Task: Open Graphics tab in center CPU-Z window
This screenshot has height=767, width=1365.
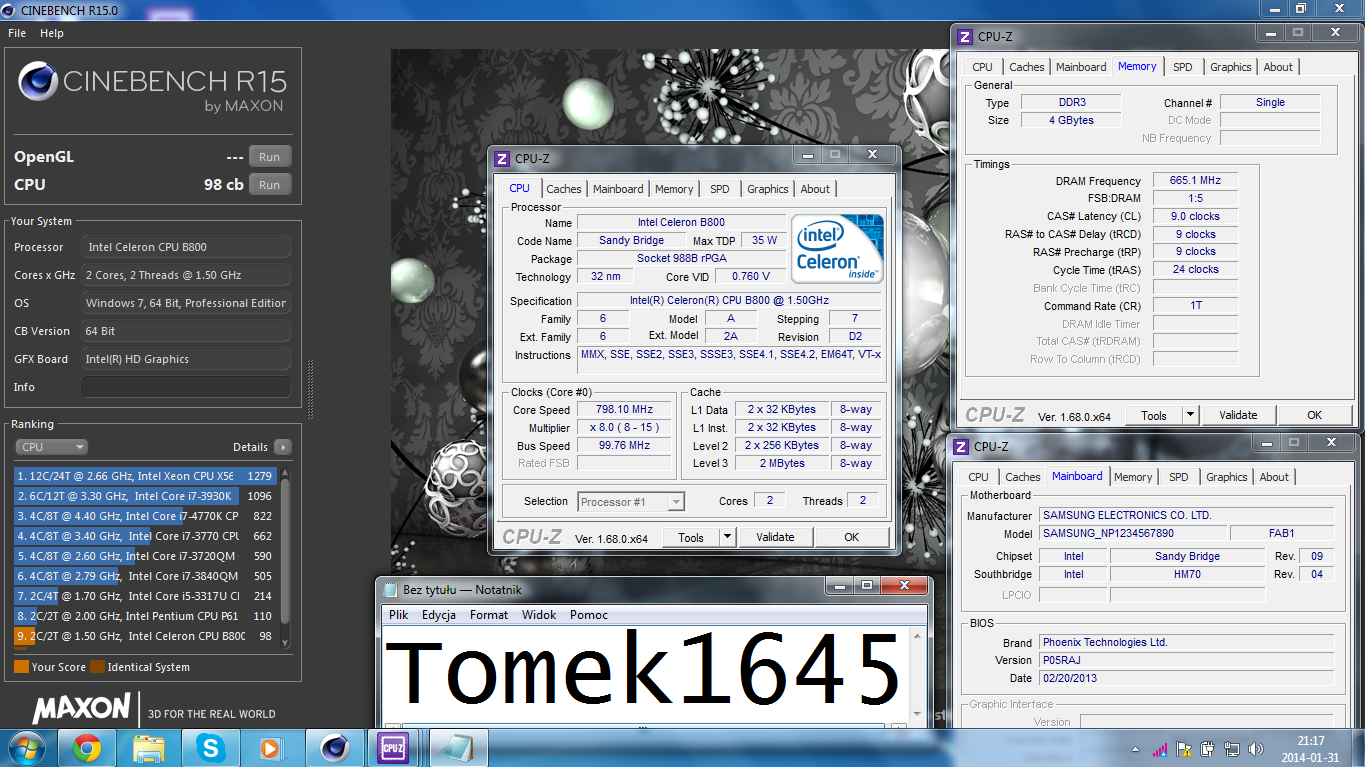Action: 768,189
